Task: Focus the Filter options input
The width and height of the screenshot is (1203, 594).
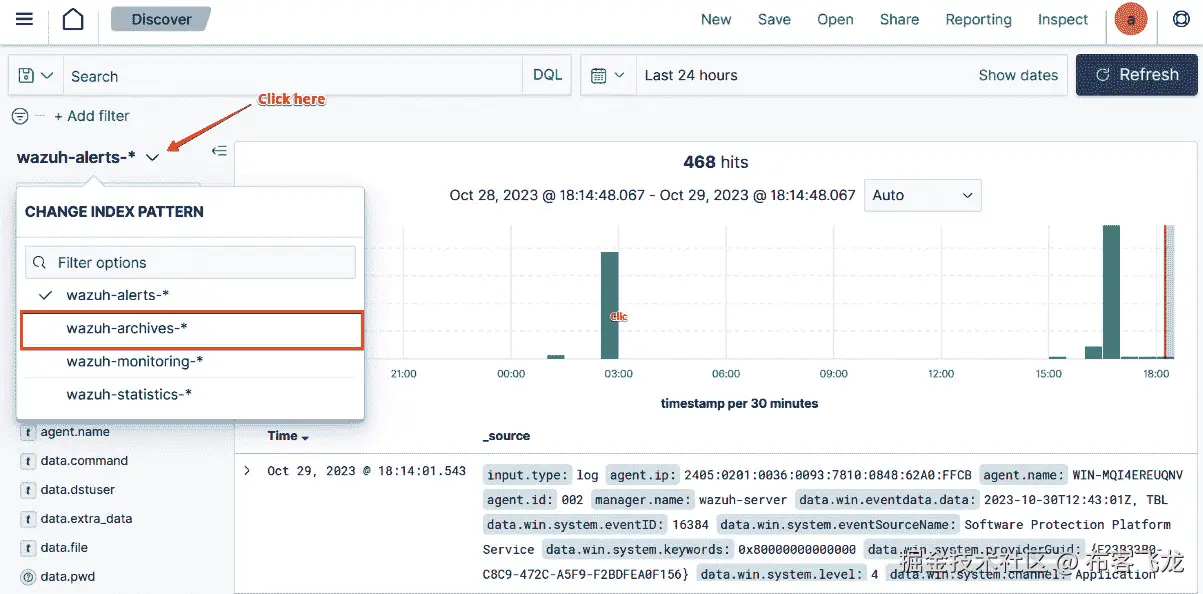Action: [190, 262]
